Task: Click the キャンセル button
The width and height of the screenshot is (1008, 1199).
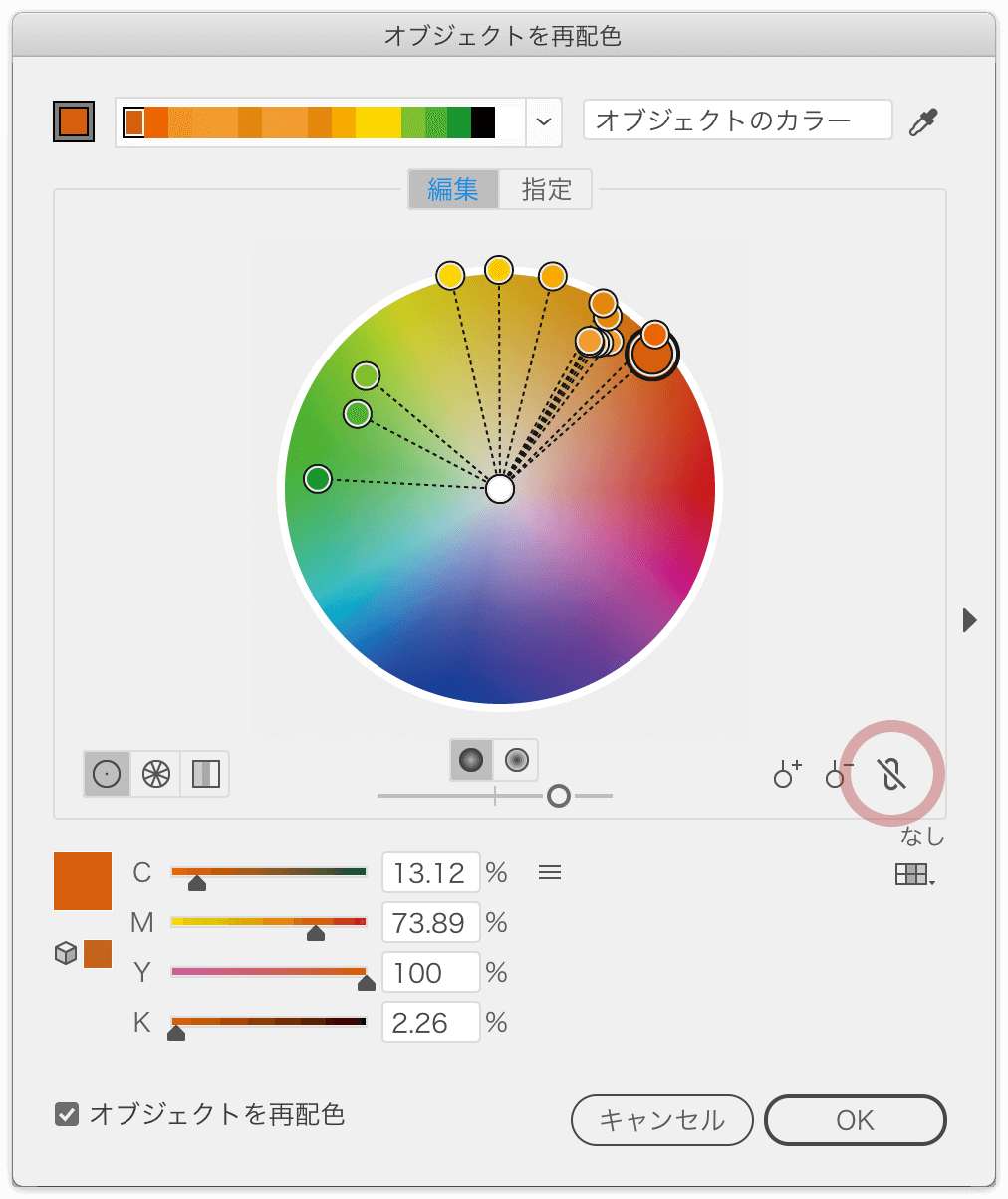Action: click(x=661, y=1120)
